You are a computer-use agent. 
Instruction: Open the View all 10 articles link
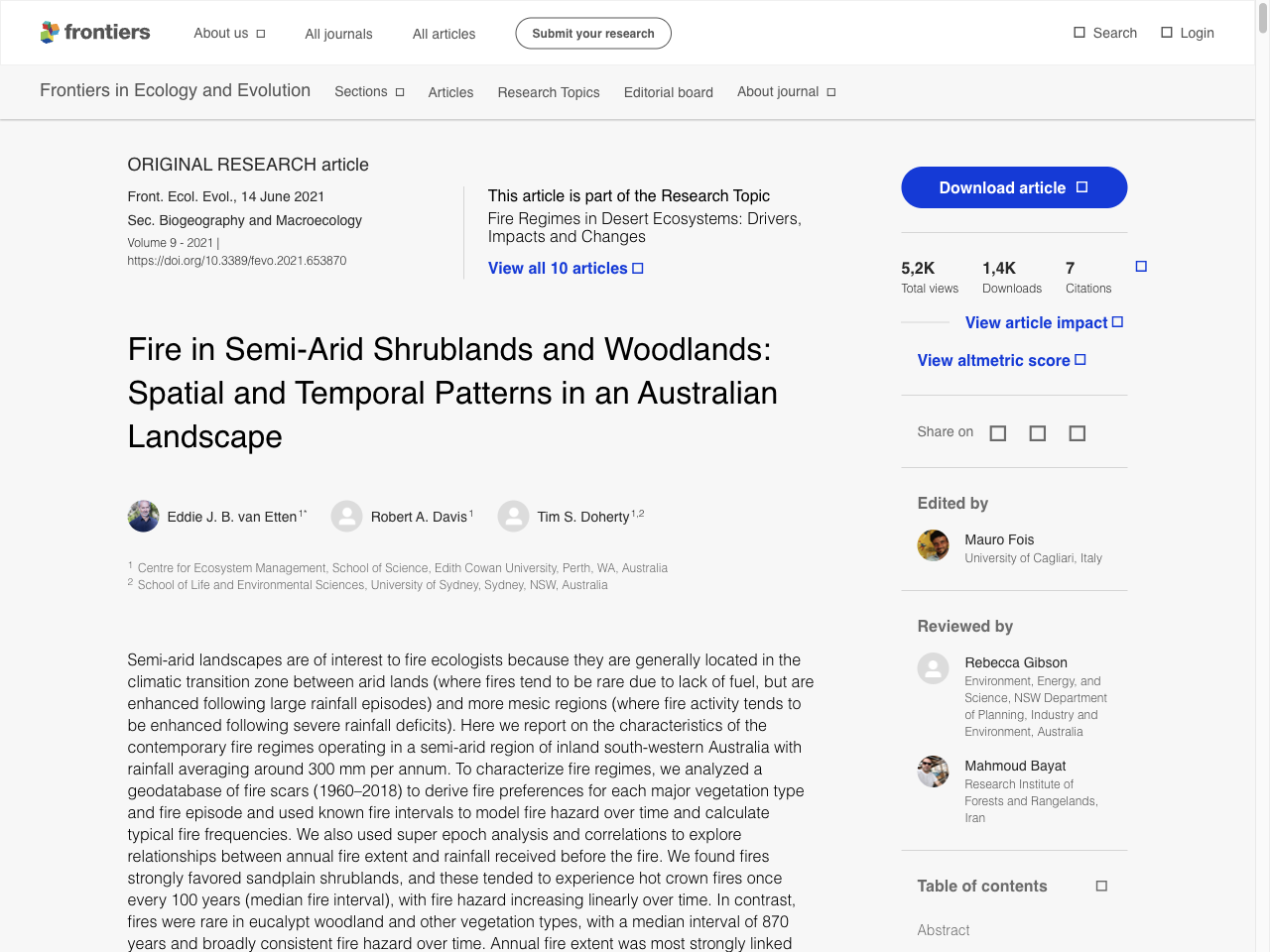tap(559, 268)
